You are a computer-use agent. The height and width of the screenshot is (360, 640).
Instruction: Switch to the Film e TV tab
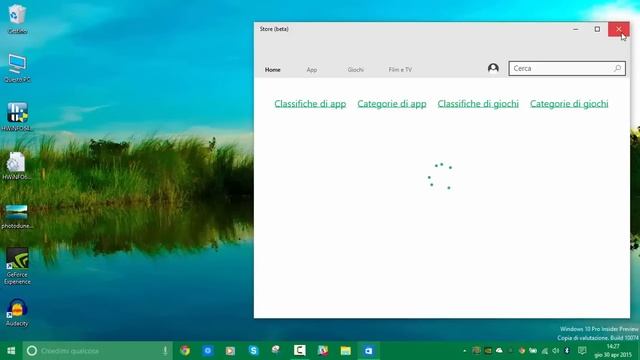click(400, 70)
